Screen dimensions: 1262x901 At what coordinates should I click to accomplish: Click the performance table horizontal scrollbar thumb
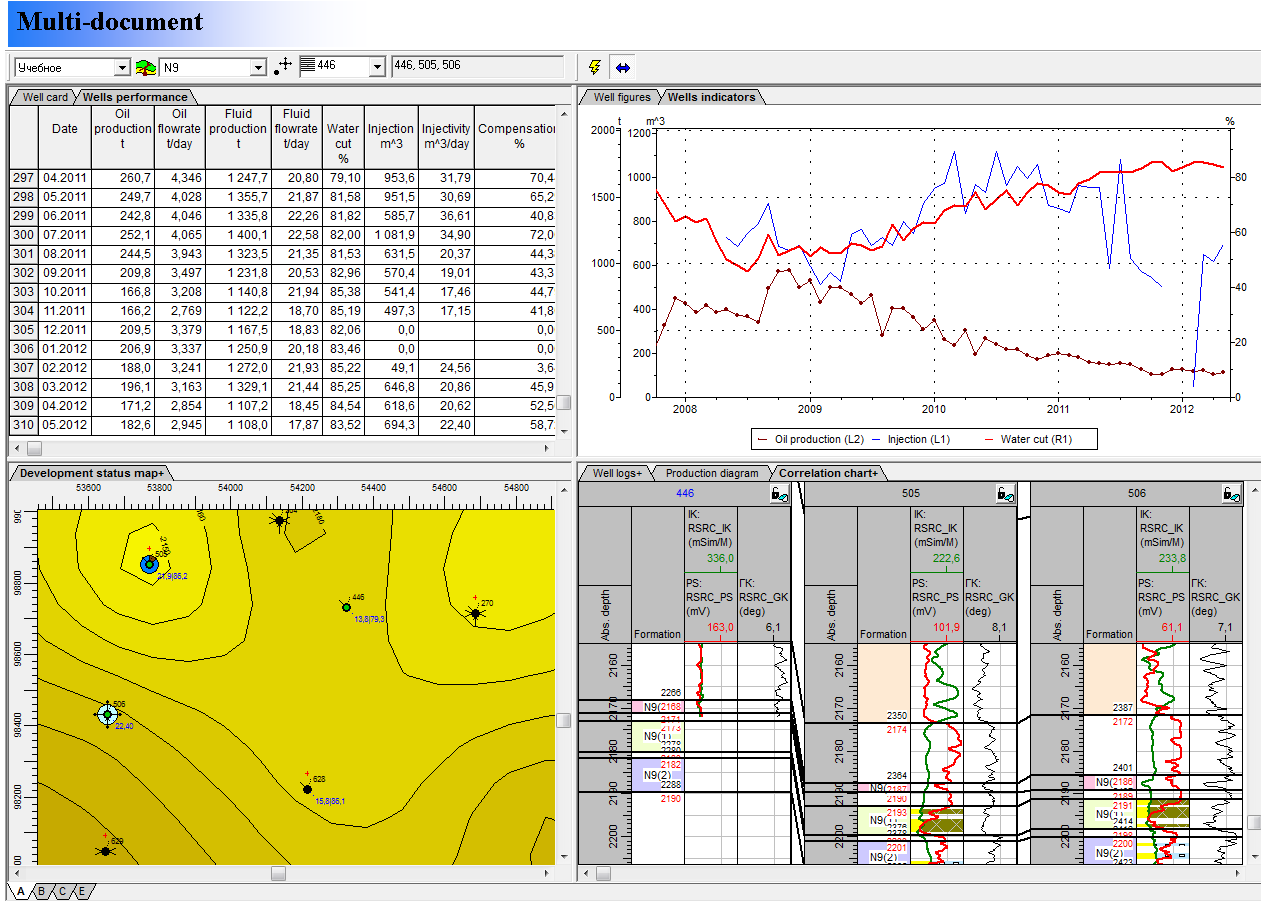[34, 448]
